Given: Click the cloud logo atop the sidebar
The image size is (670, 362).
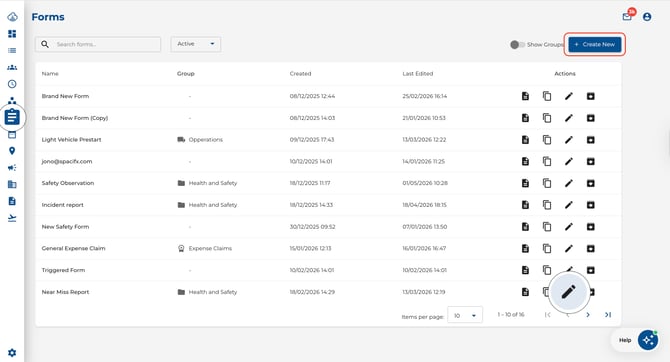Looking at the screenshot, I should [x=12, y=17].
